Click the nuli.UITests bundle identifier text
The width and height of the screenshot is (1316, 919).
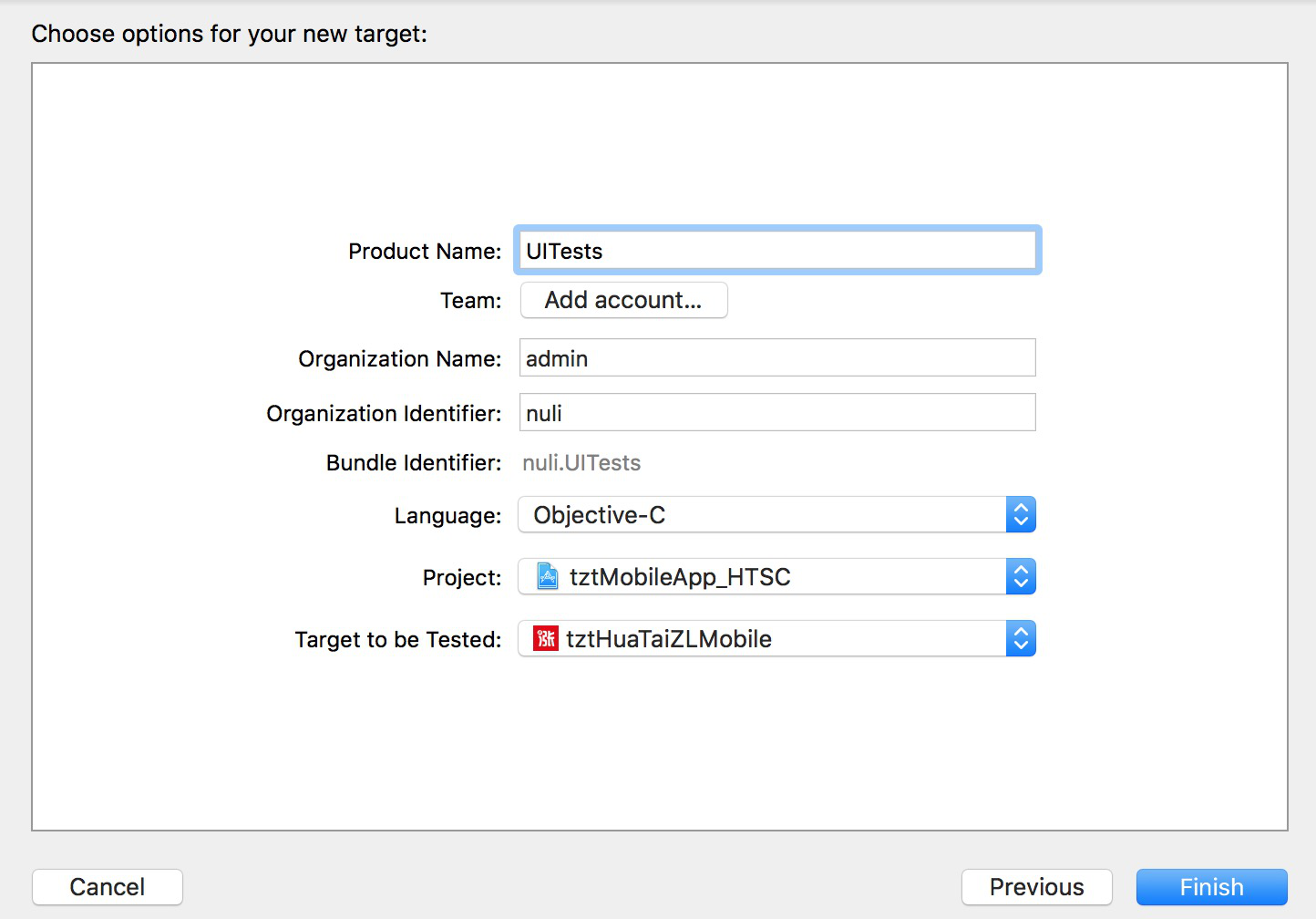pos(581,463)
